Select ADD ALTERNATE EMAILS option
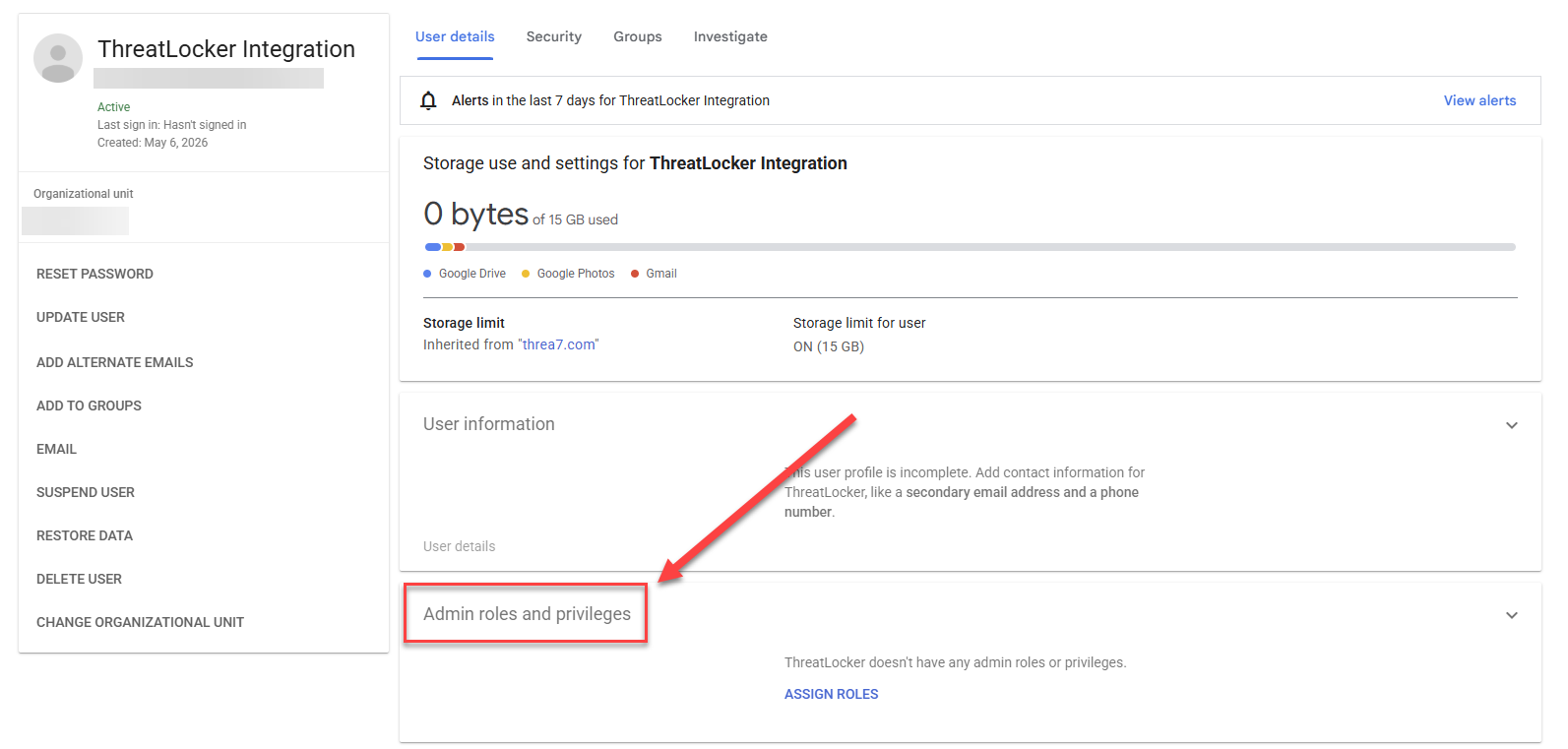Image resolution: width=1568 pixels, height=749 pixels. pyautogui.click(x=115, y=362)
